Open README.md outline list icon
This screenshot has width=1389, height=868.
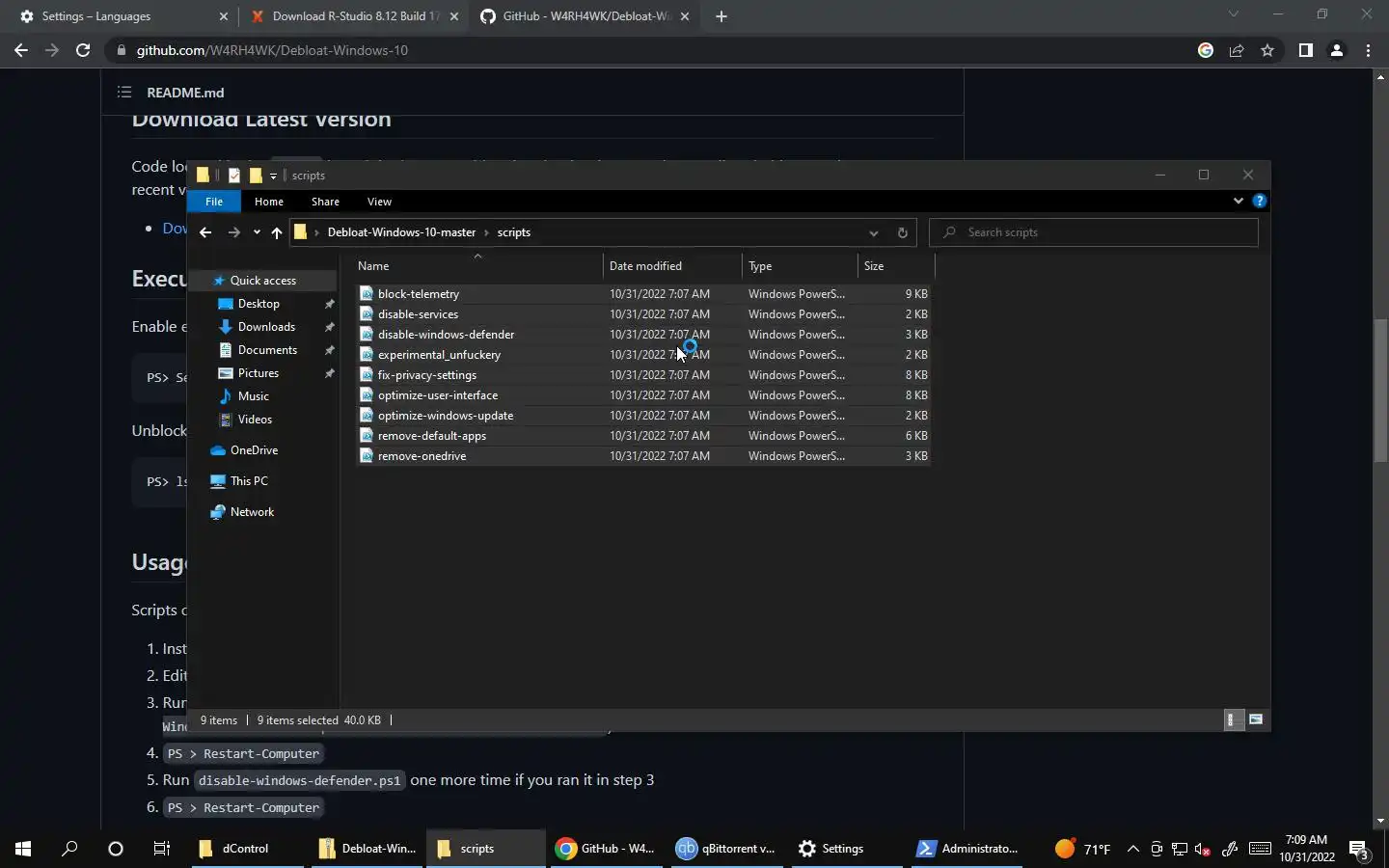[124, 93]
